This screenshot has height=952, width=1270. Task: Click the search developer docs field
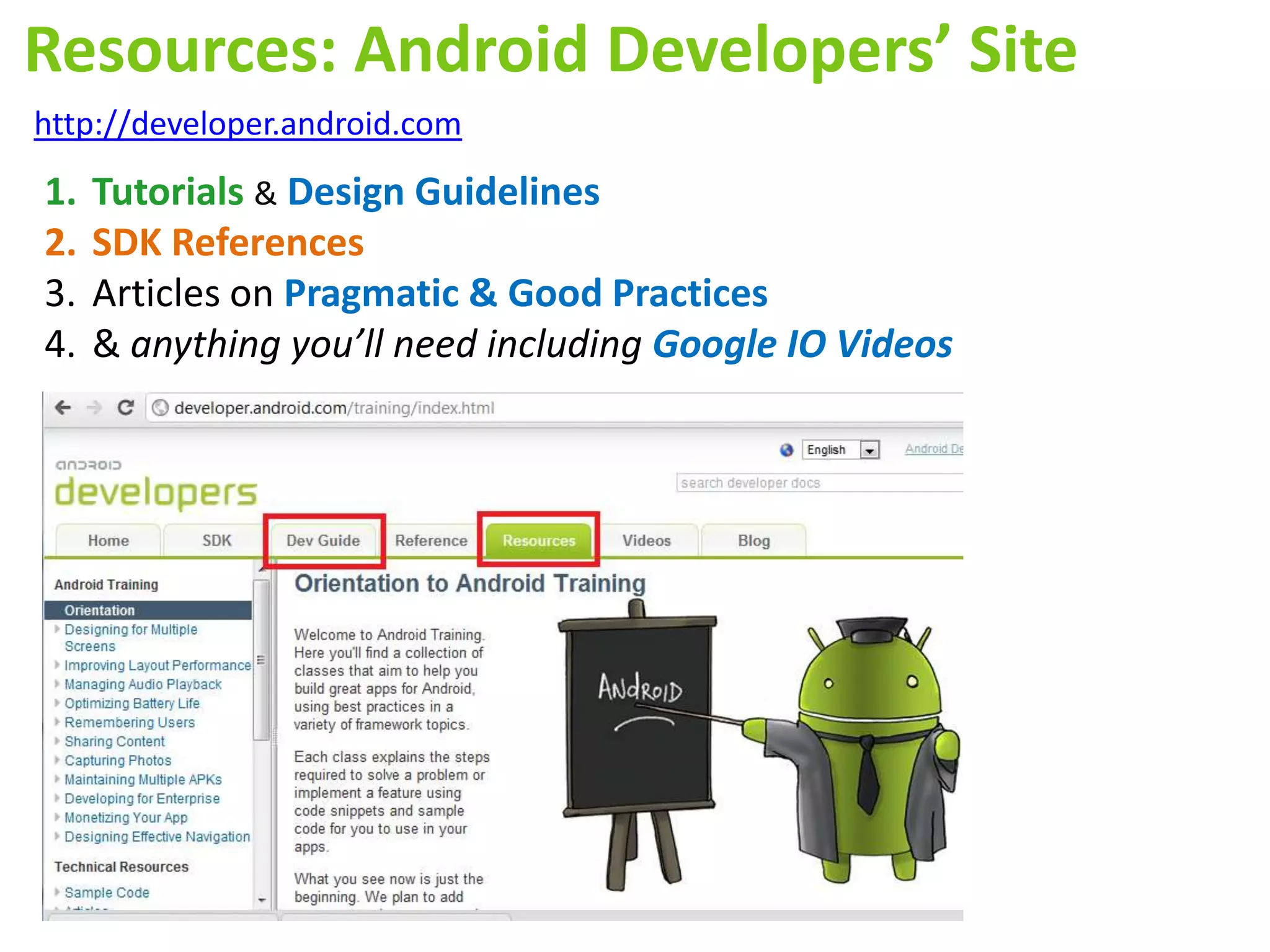tap(819, 483)
